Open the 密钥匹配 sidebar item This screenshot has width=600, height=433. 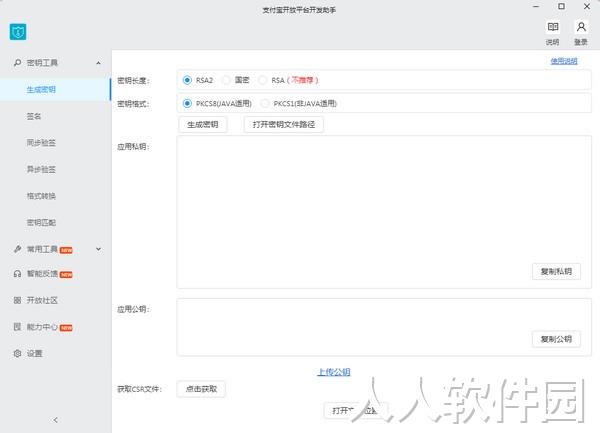[41, 223]
